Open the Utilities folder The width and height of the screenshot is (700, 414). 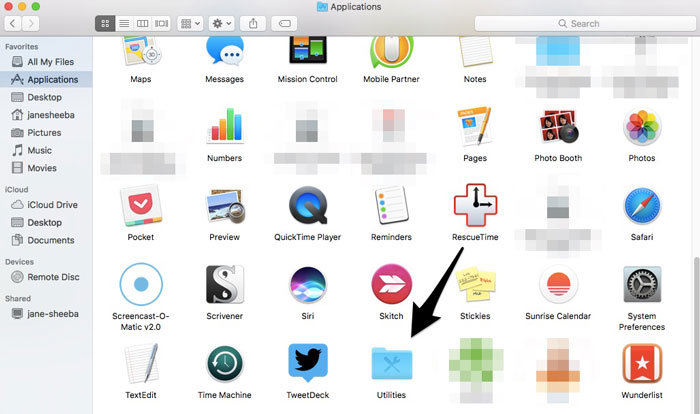392,365
